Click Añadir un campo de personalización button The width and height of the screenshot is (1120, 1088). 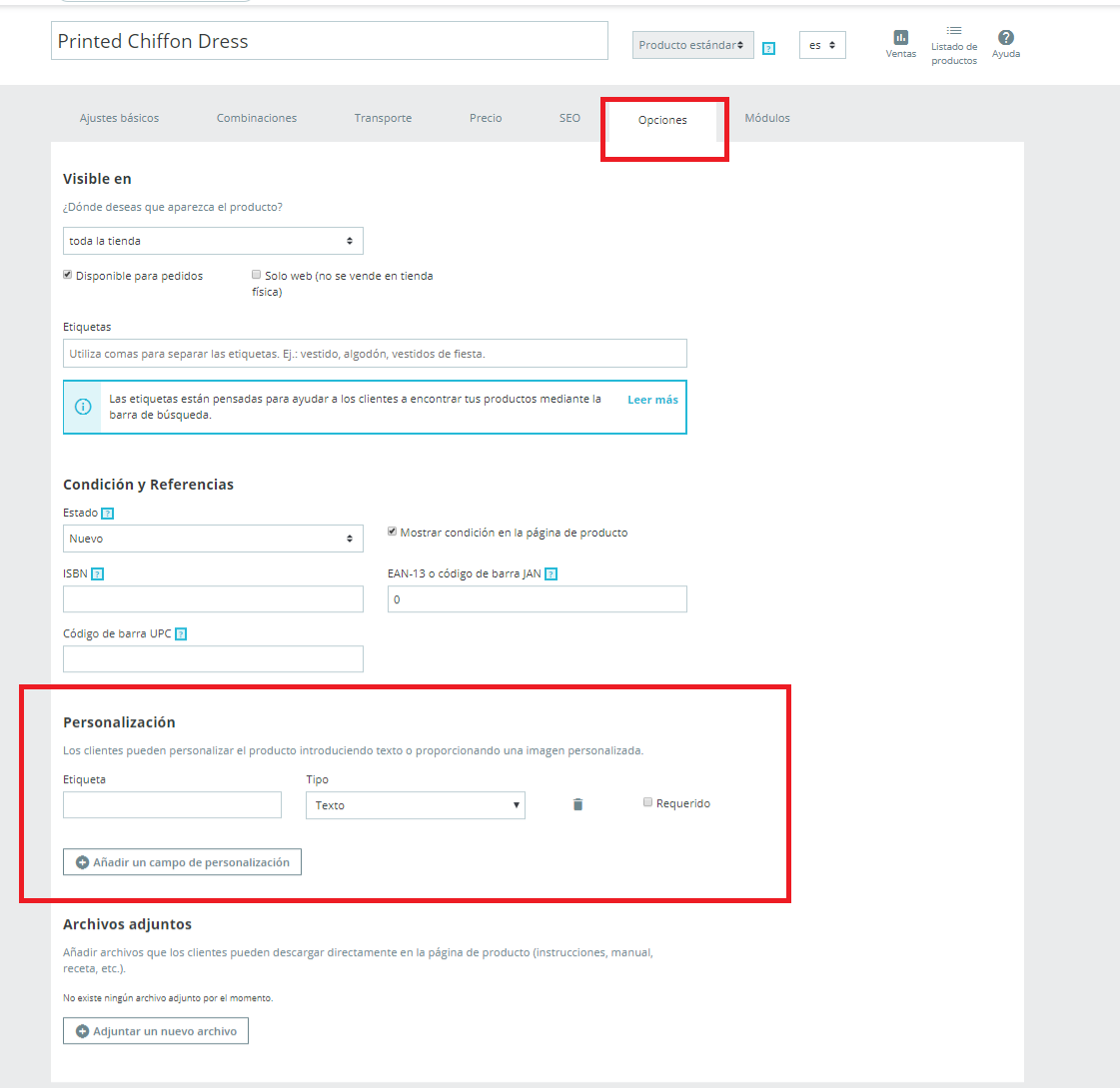tap(182, 861)
